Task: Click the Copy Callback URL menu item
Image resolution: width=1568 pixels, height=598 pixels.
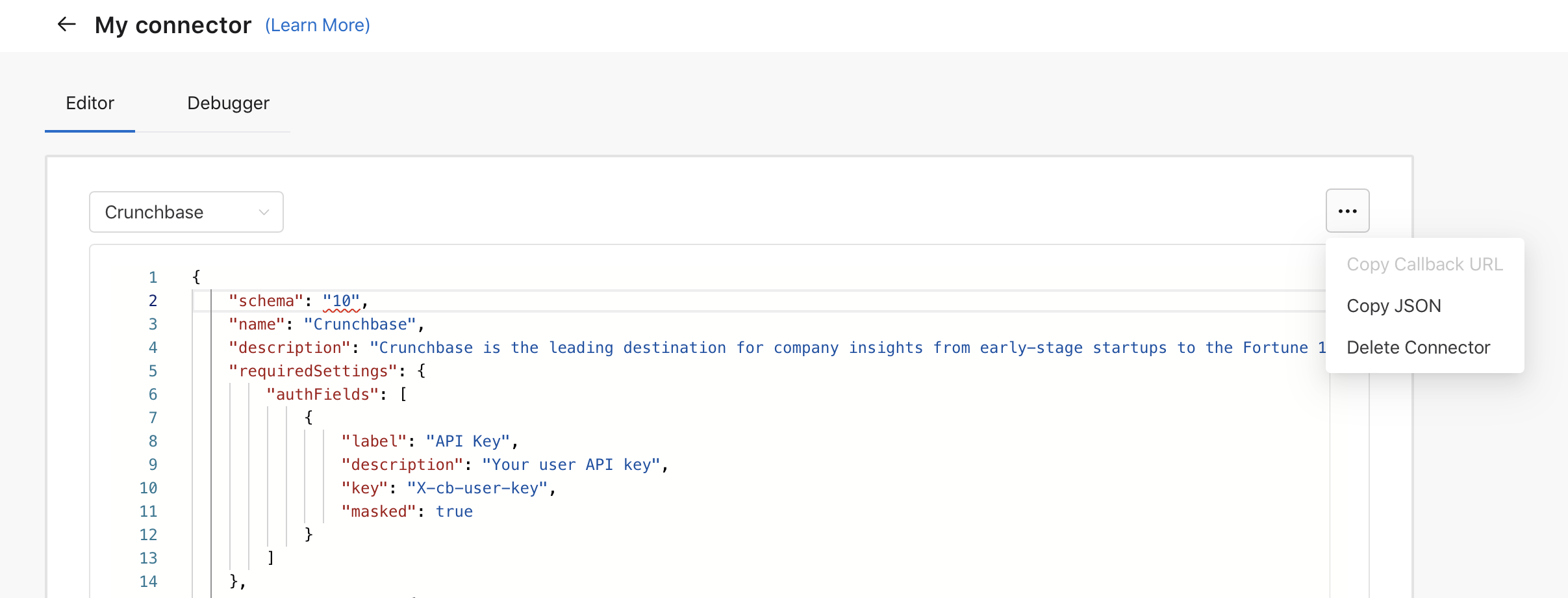Action: [x=1424, y=265]
